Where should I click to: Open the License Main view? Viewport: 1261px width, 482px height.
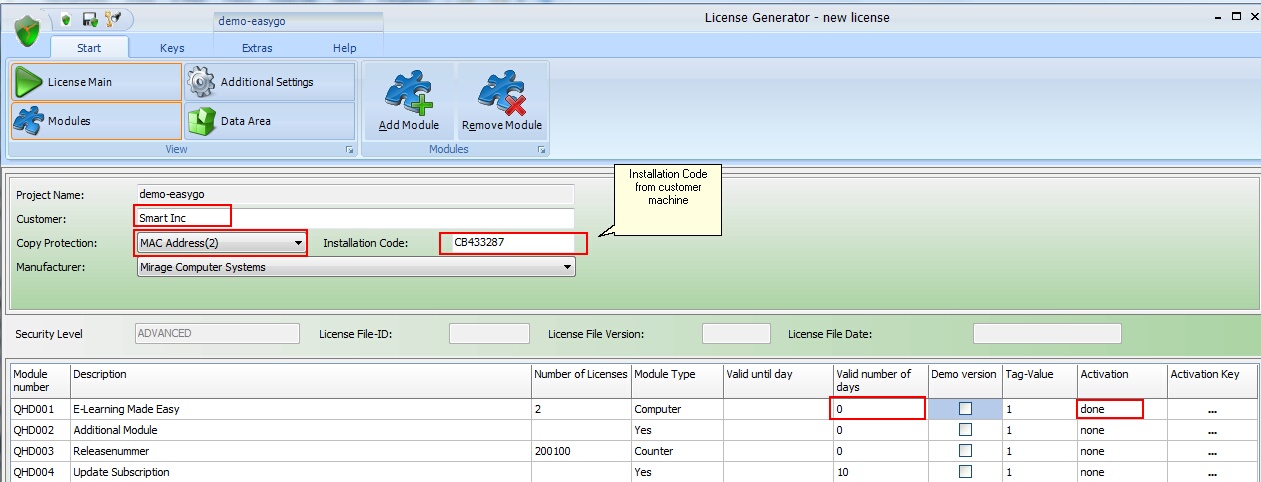click(96, 82)
